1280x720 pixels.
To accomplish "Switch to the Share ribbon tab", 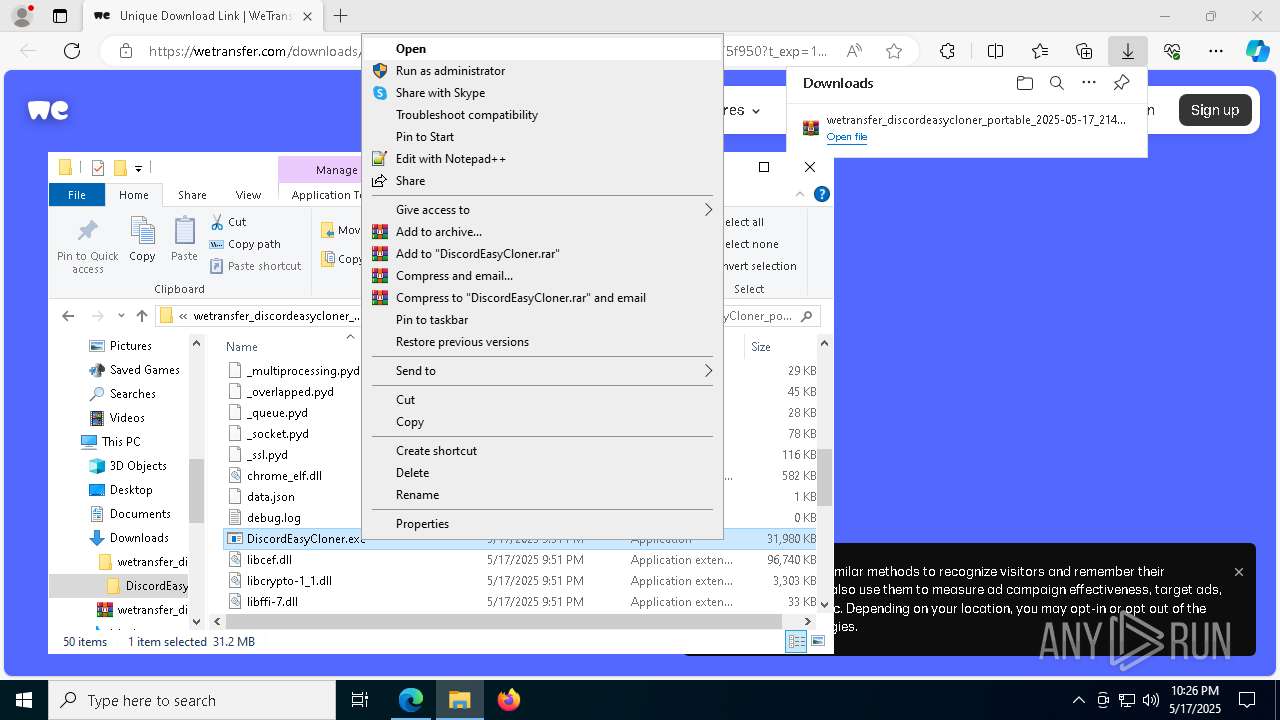I will click(192, 195).
